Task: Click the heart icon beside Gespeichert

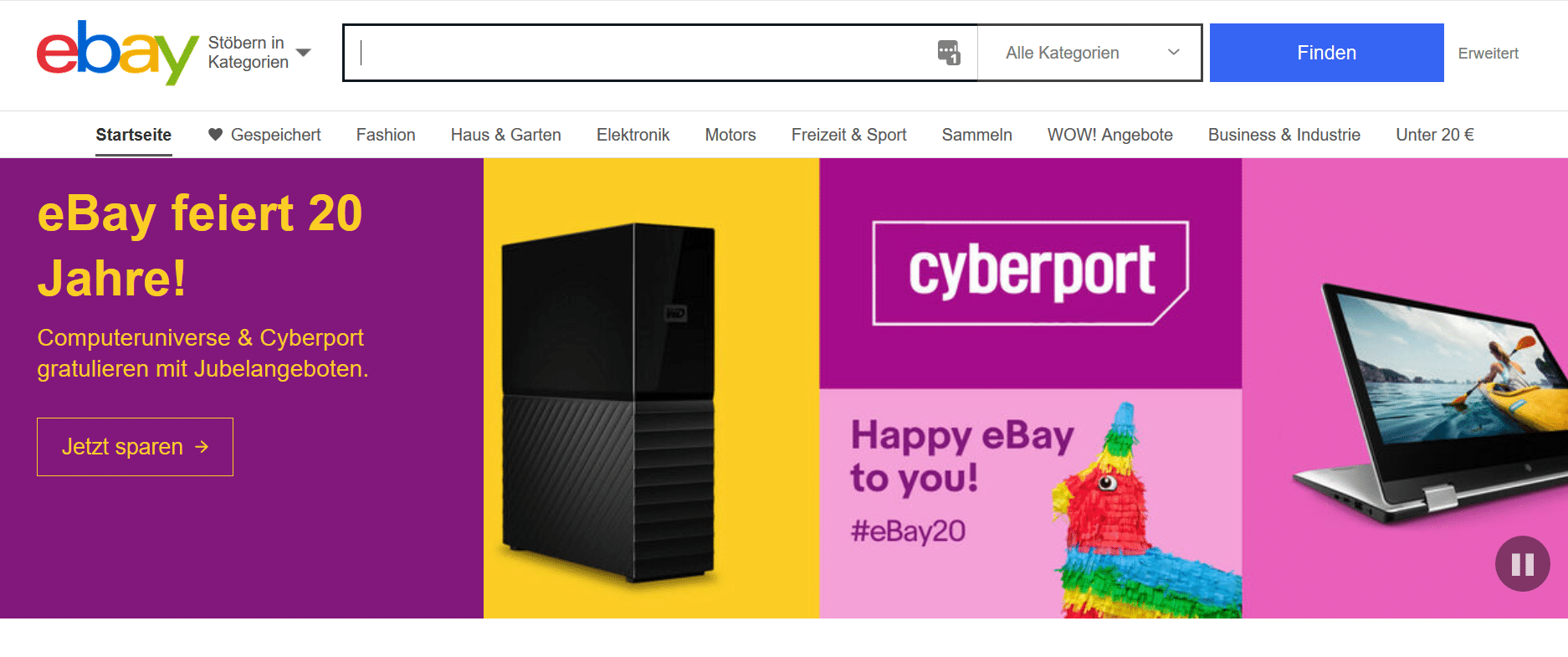Action: [215, 135]
